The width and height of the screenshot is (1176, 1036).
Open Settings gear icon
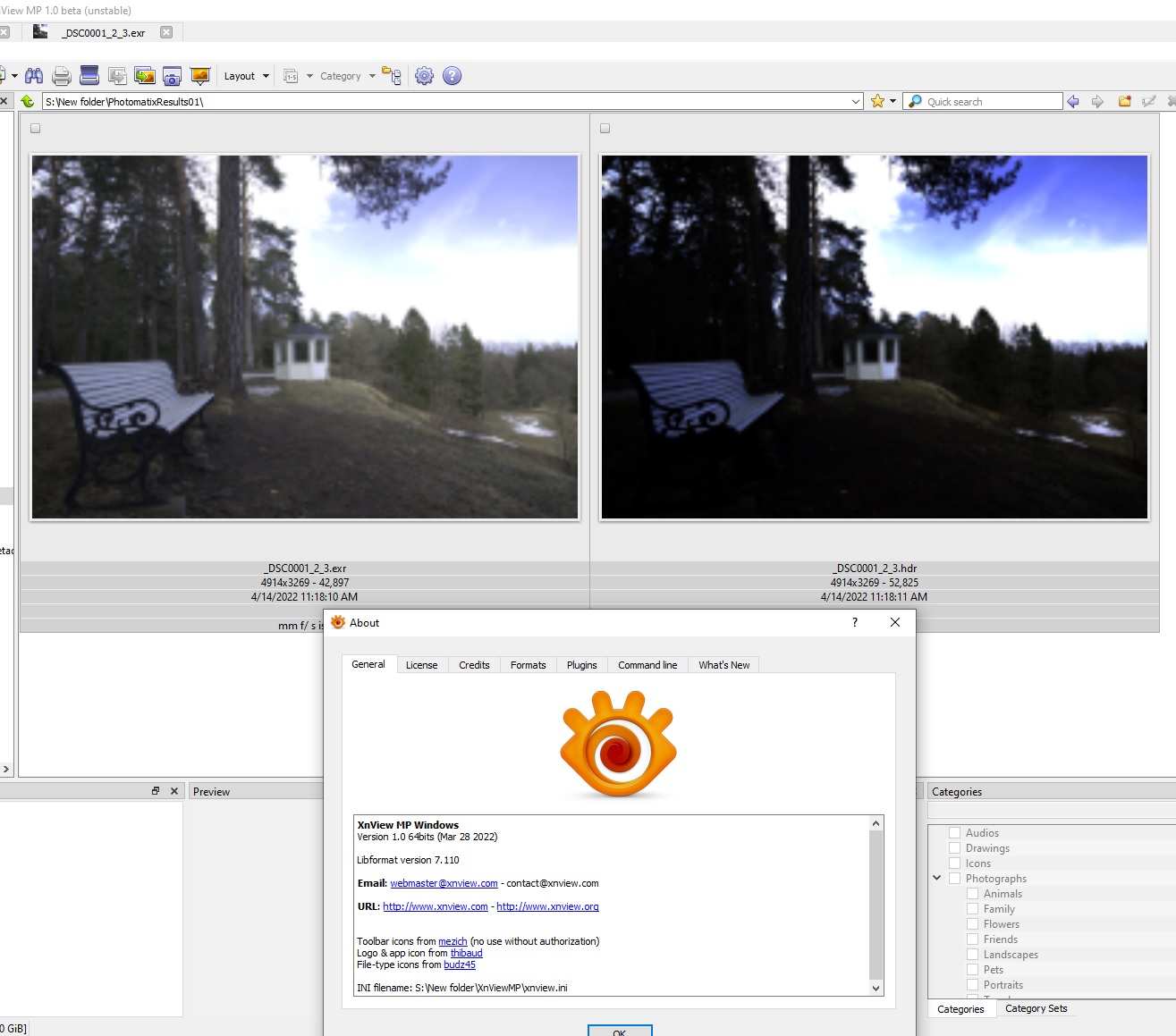(425, 76)
